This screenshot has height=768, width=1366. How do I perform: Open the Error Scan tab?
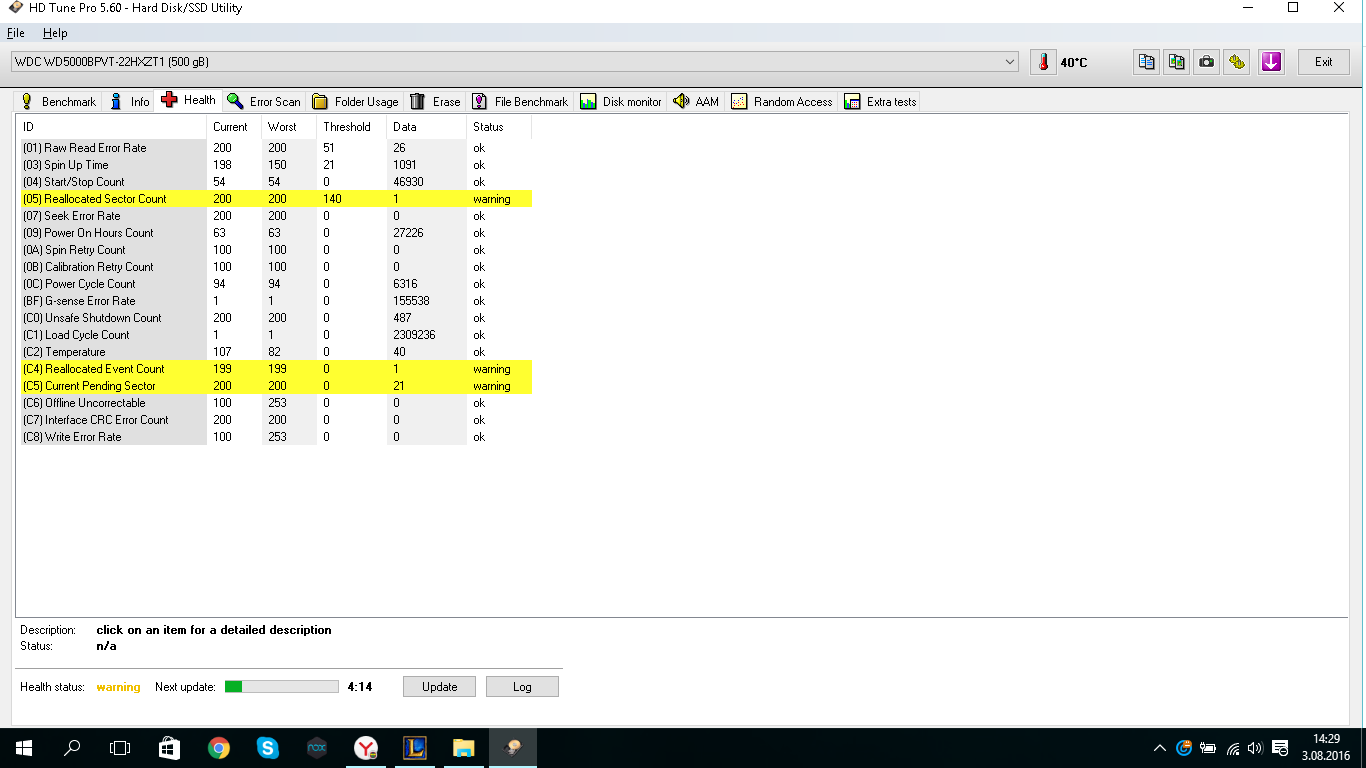(x=264, y=101)
